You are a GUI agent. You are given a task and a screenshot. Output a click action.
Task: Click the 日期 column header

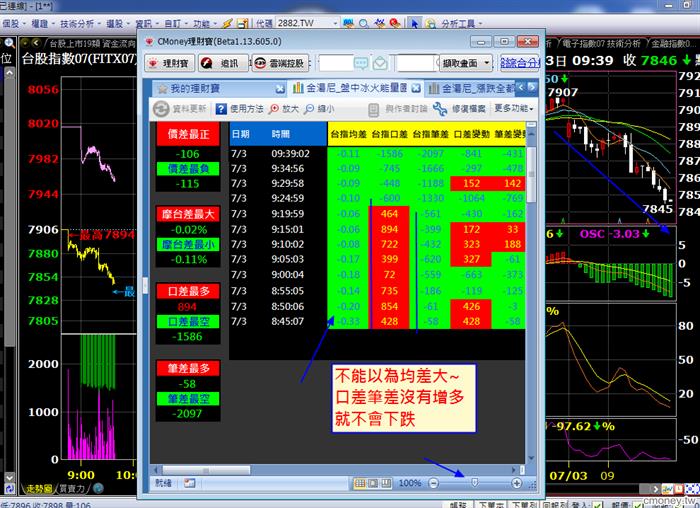click(x=241, y=134)
